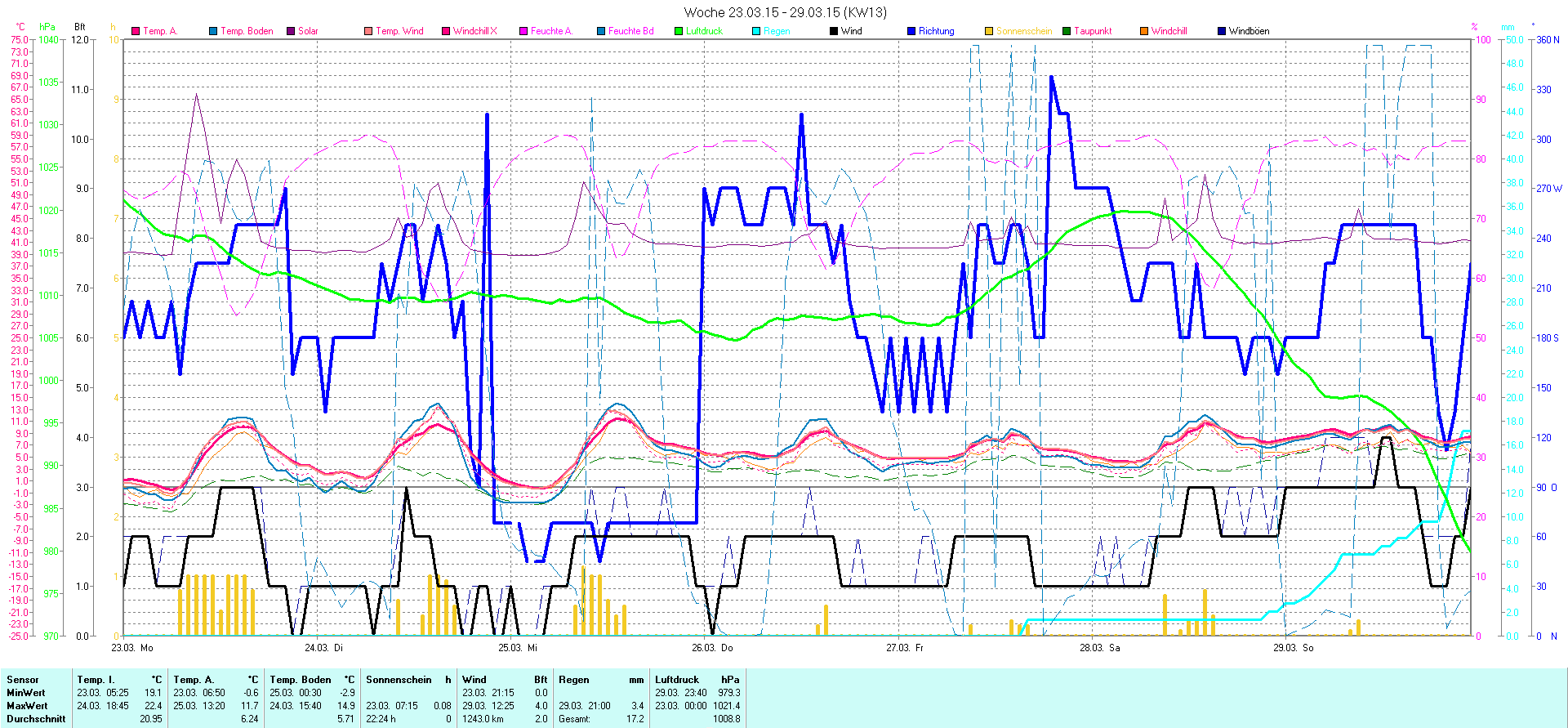Click the Durchschnitt row label
1568x728 pixels.
(x=36, y=719)
